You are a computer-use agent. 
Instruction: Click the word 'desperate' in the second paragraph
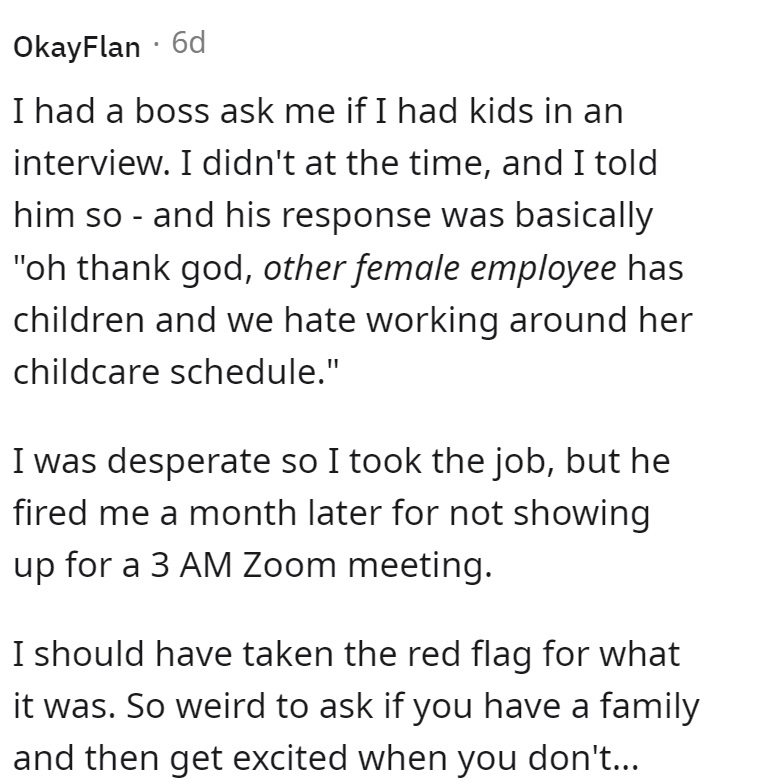click(x=190, y=462)
